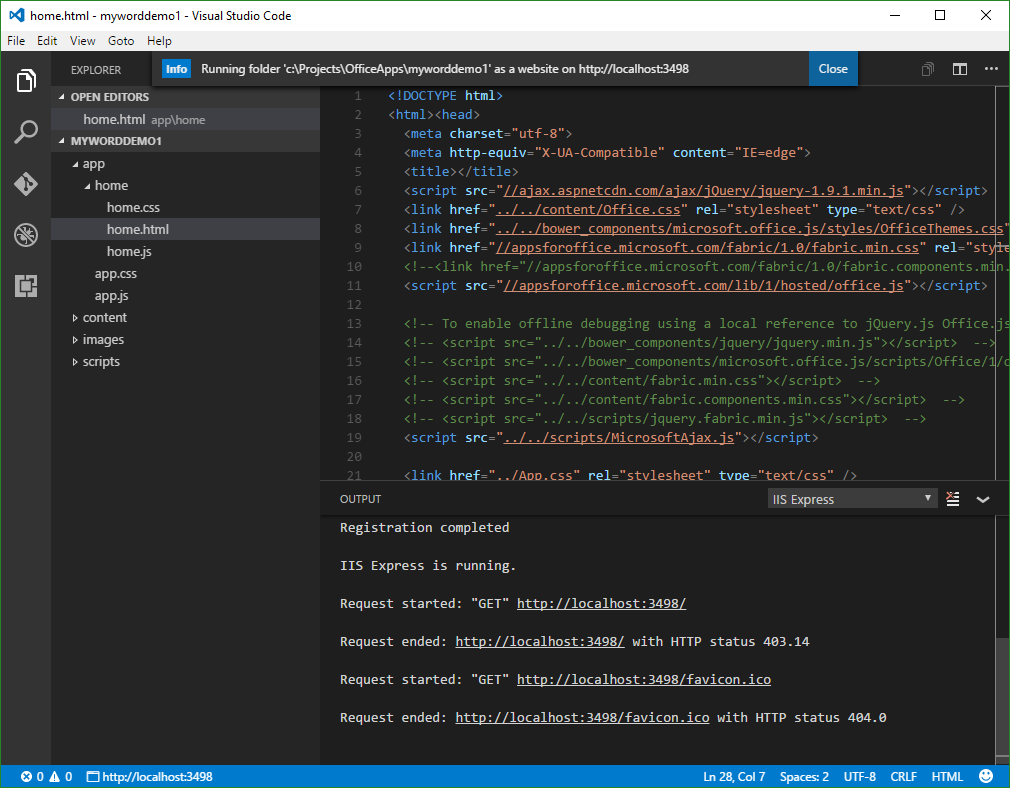Change the CRLF line ending setting
This screenshot has width=1010, height=788.
pyautogui.click(x=903, y=776)
